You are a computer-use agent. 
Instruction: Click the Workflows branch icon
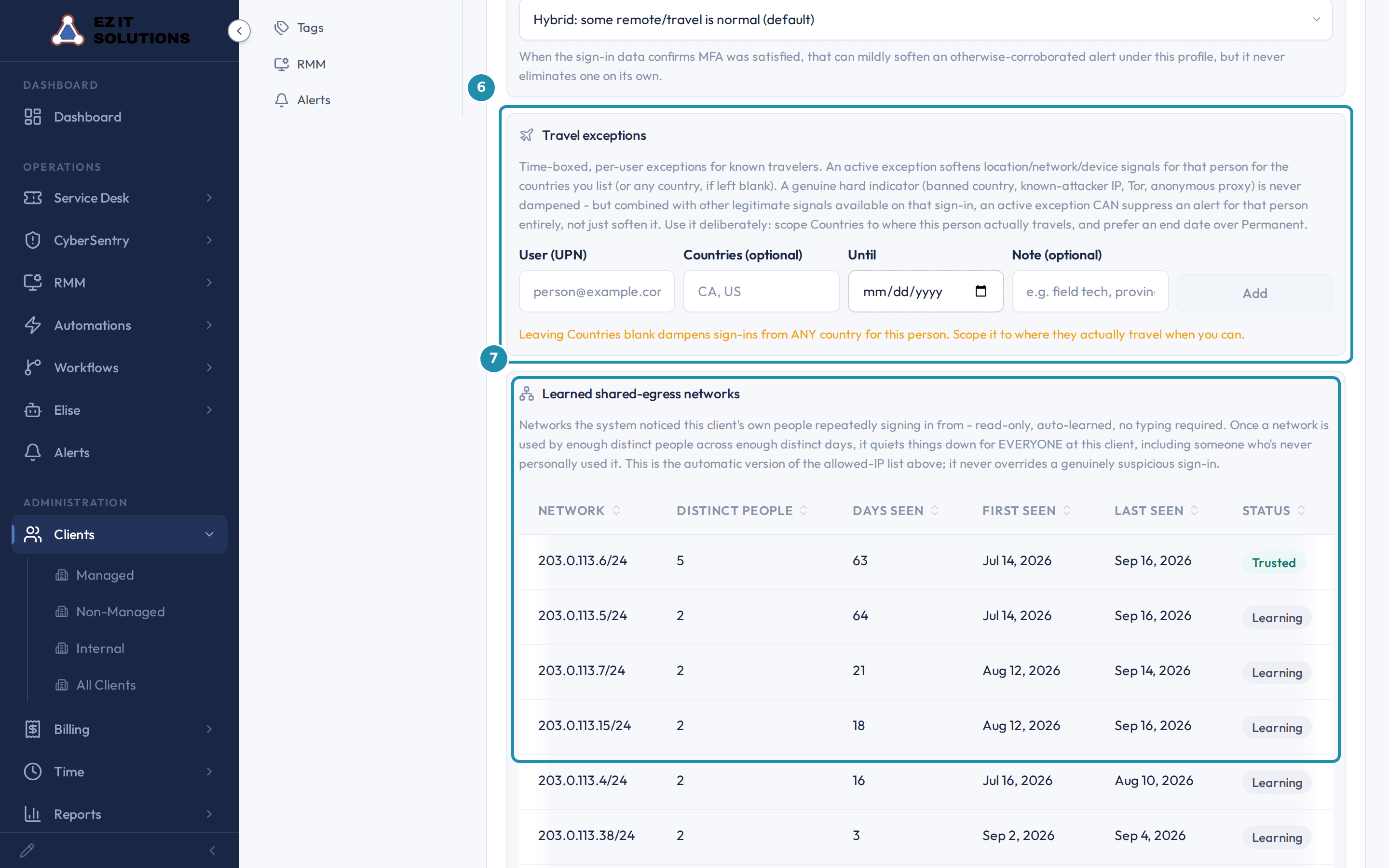click(33, 368)
